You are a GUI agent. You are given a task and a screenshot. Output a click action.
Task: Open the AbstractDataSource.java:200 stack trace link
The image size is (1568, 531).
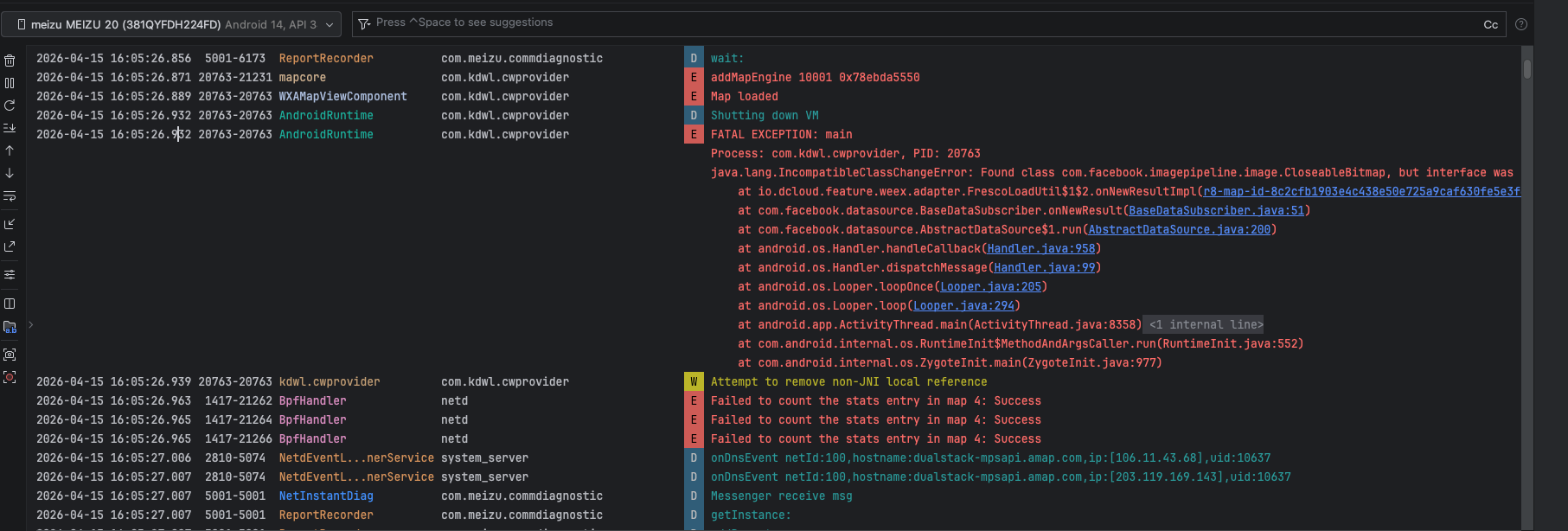1179,230
